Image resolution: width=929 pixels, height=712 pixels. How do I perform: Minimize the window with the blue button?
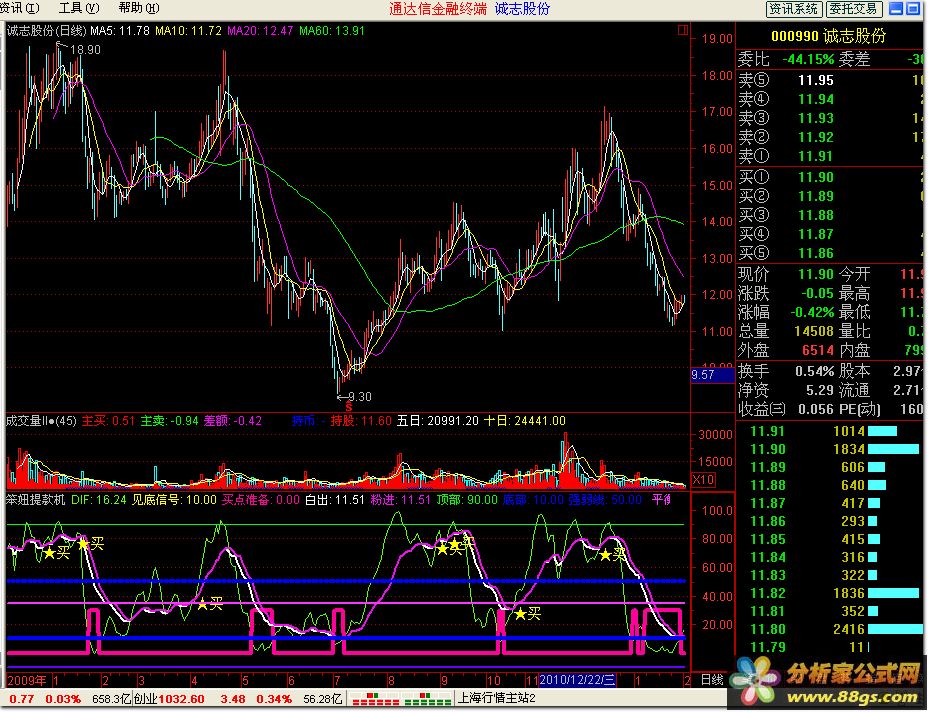pos(896,8)
